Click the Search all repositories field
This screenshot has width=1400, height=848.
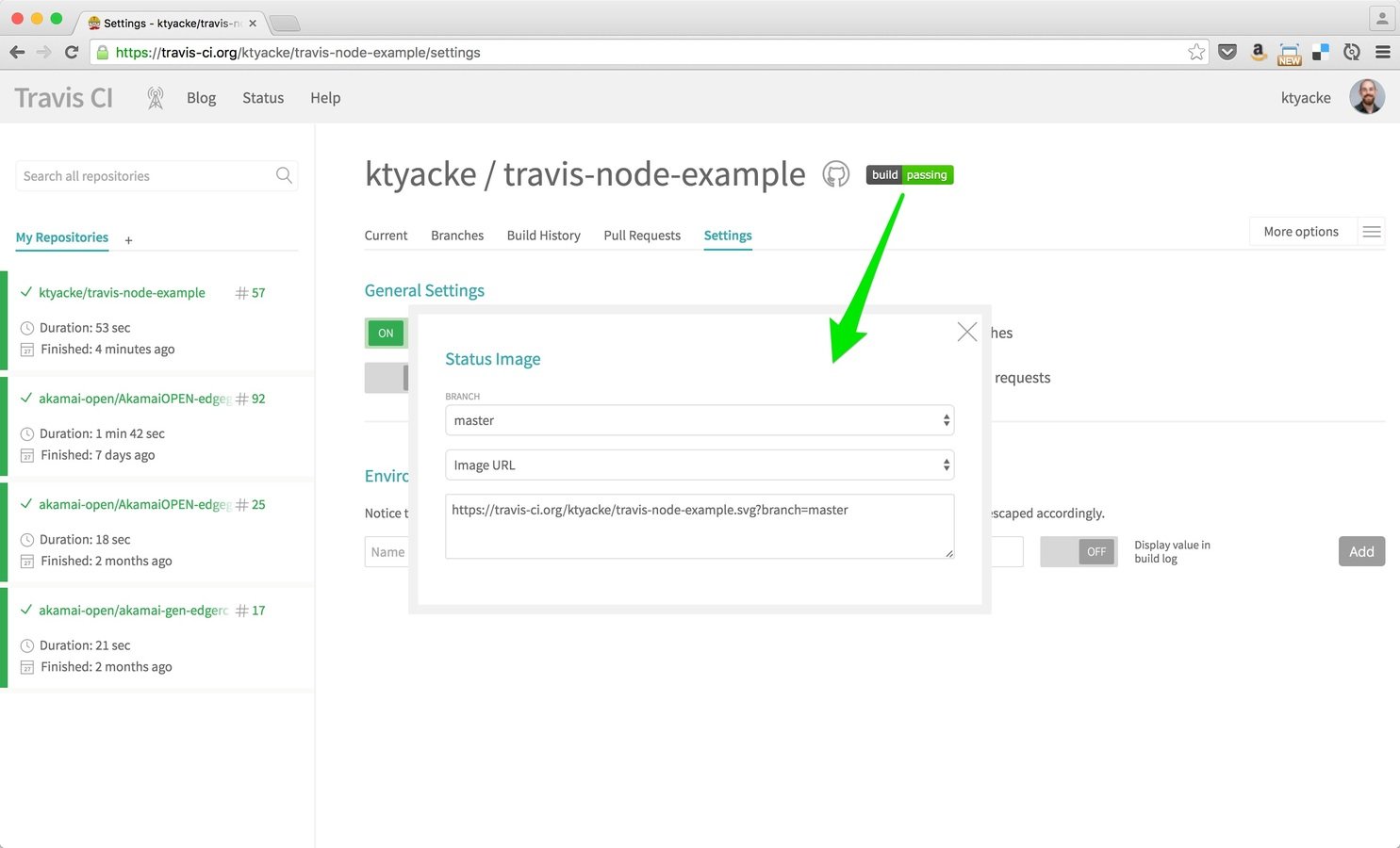click(x=156, y=176)
